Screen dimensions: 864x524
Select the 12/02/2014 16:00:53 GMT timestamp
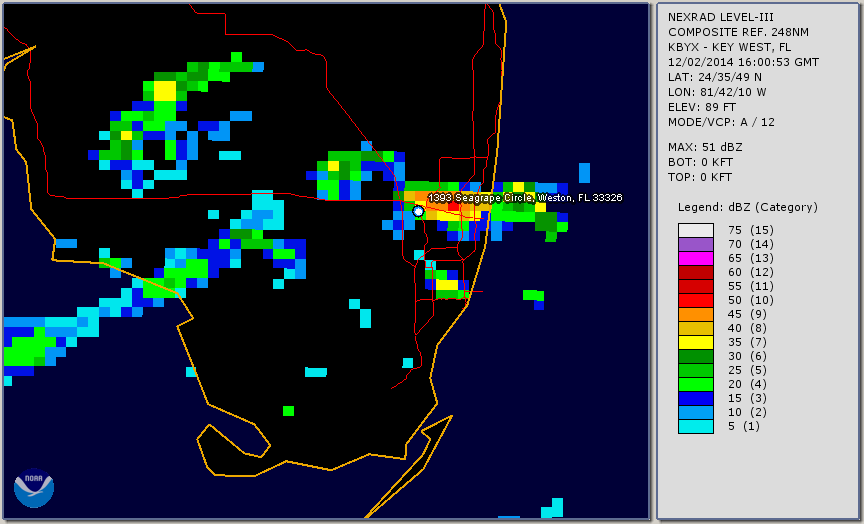coord(743,62)
